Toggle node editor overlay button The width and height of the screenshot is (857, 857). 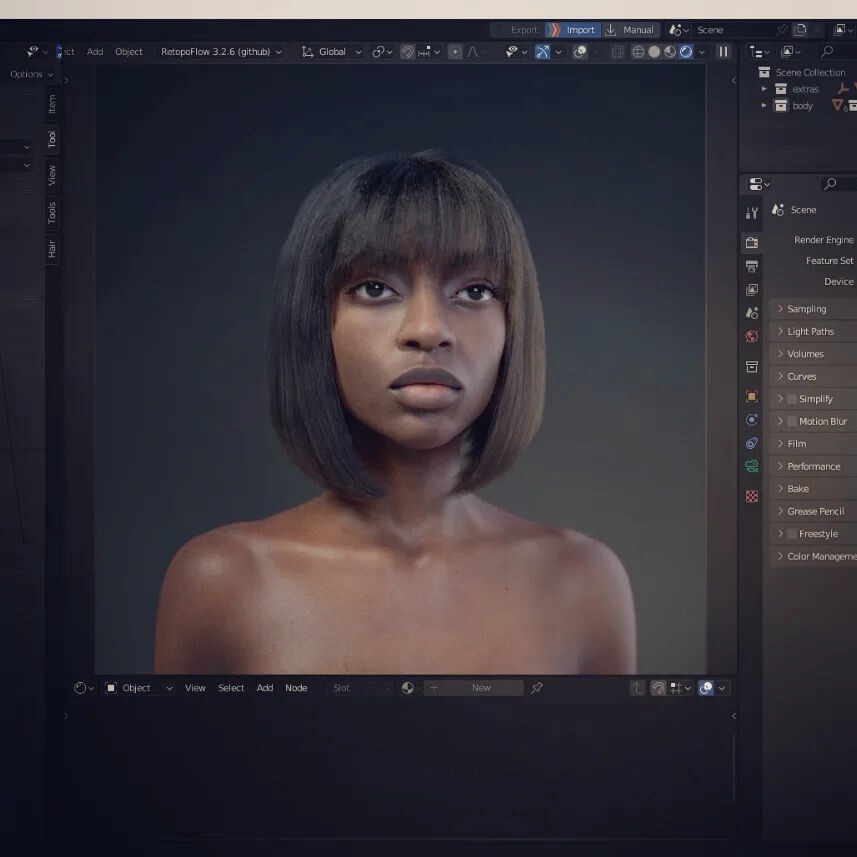point(706,688)
